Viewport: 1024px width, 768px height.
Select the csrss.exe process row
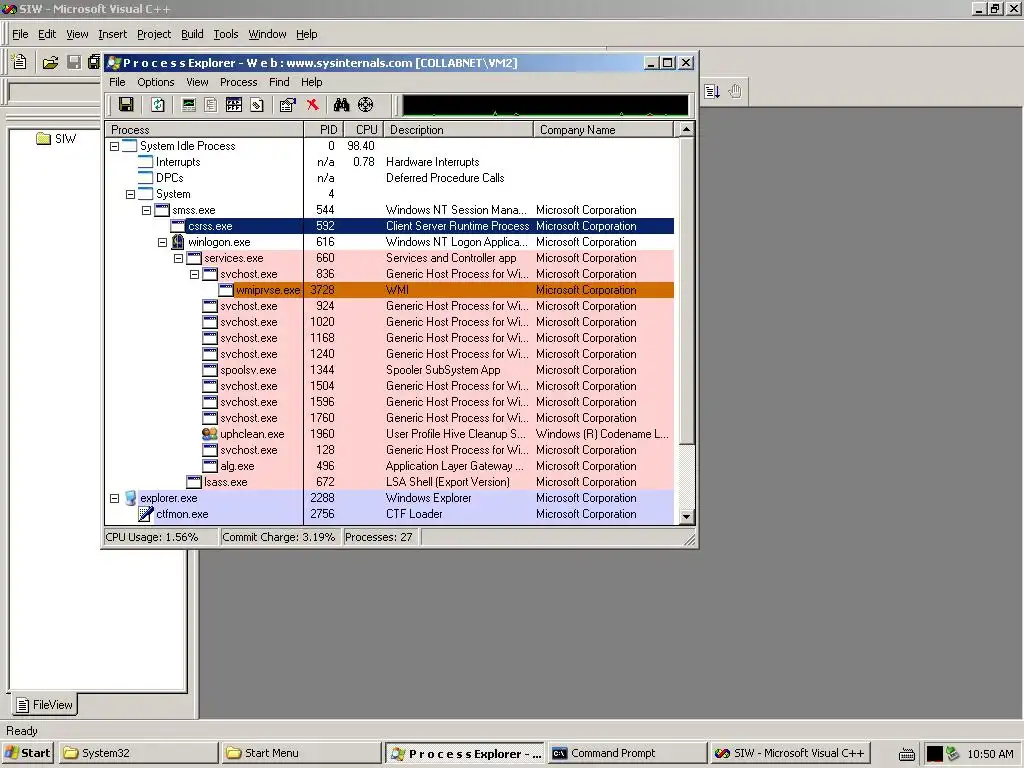pos(389,226)
